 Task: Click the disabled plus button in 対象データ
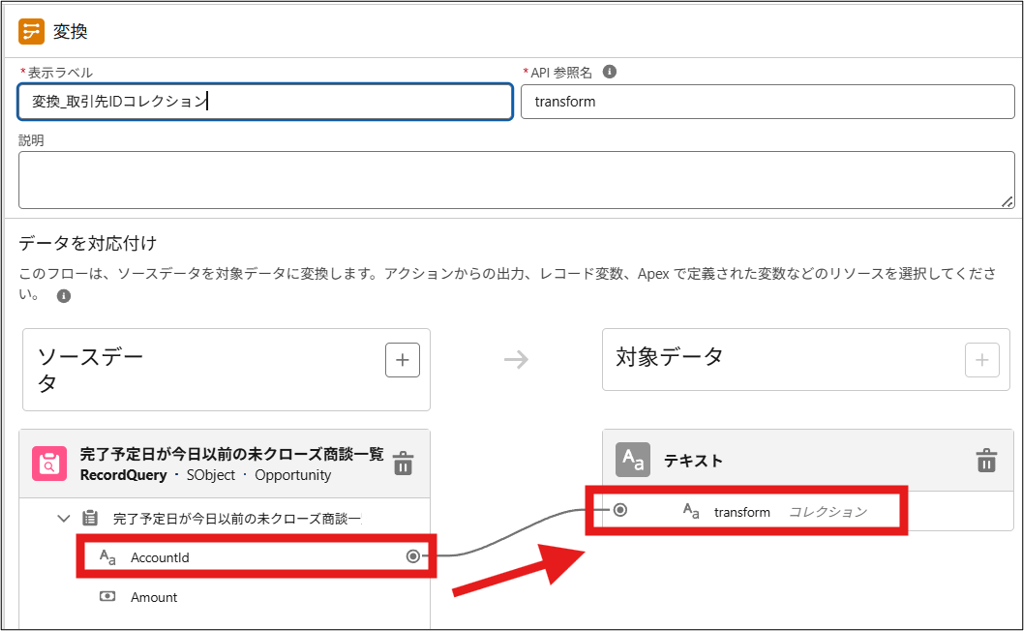(982, 360)
